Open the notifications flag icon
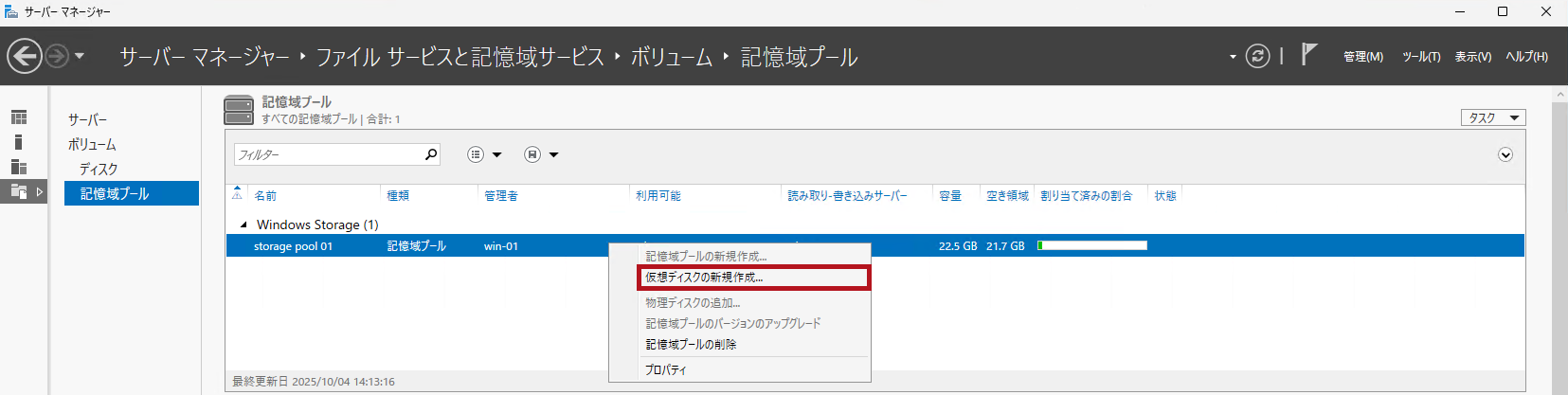The height and width of the screenshot is (395, 1568). [1308, 55]
